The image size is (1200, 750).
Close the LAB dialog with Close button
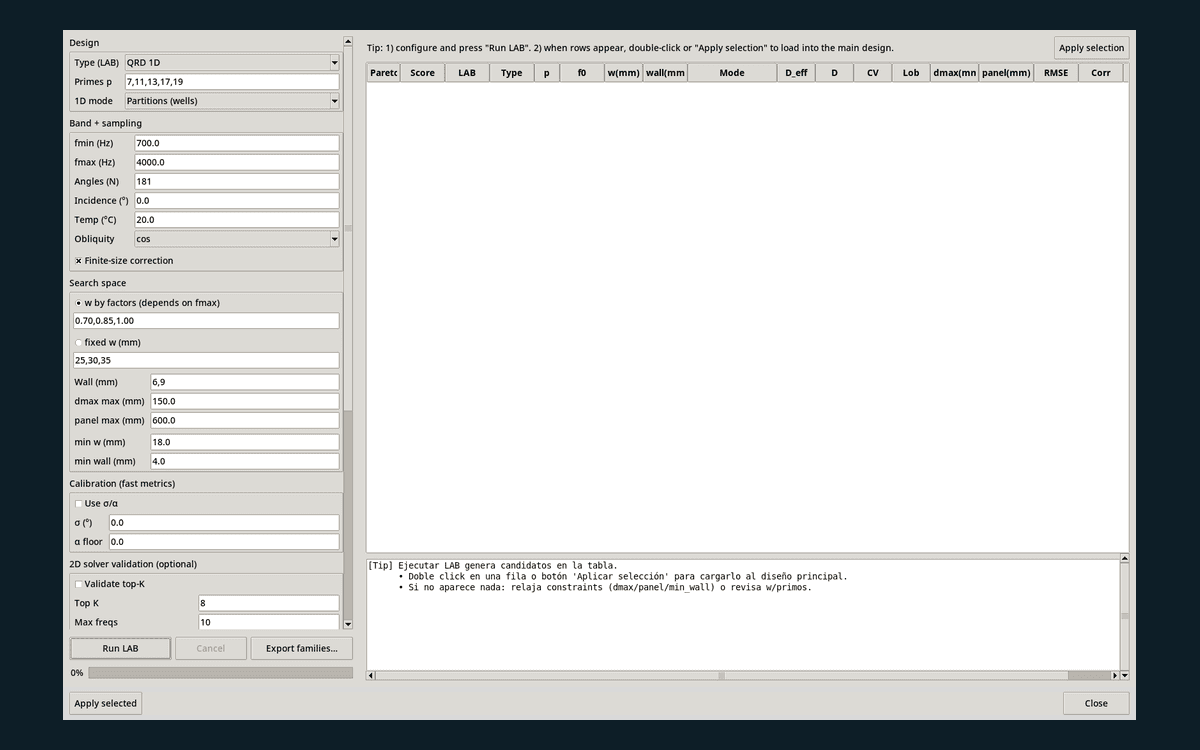(1096, 703)
